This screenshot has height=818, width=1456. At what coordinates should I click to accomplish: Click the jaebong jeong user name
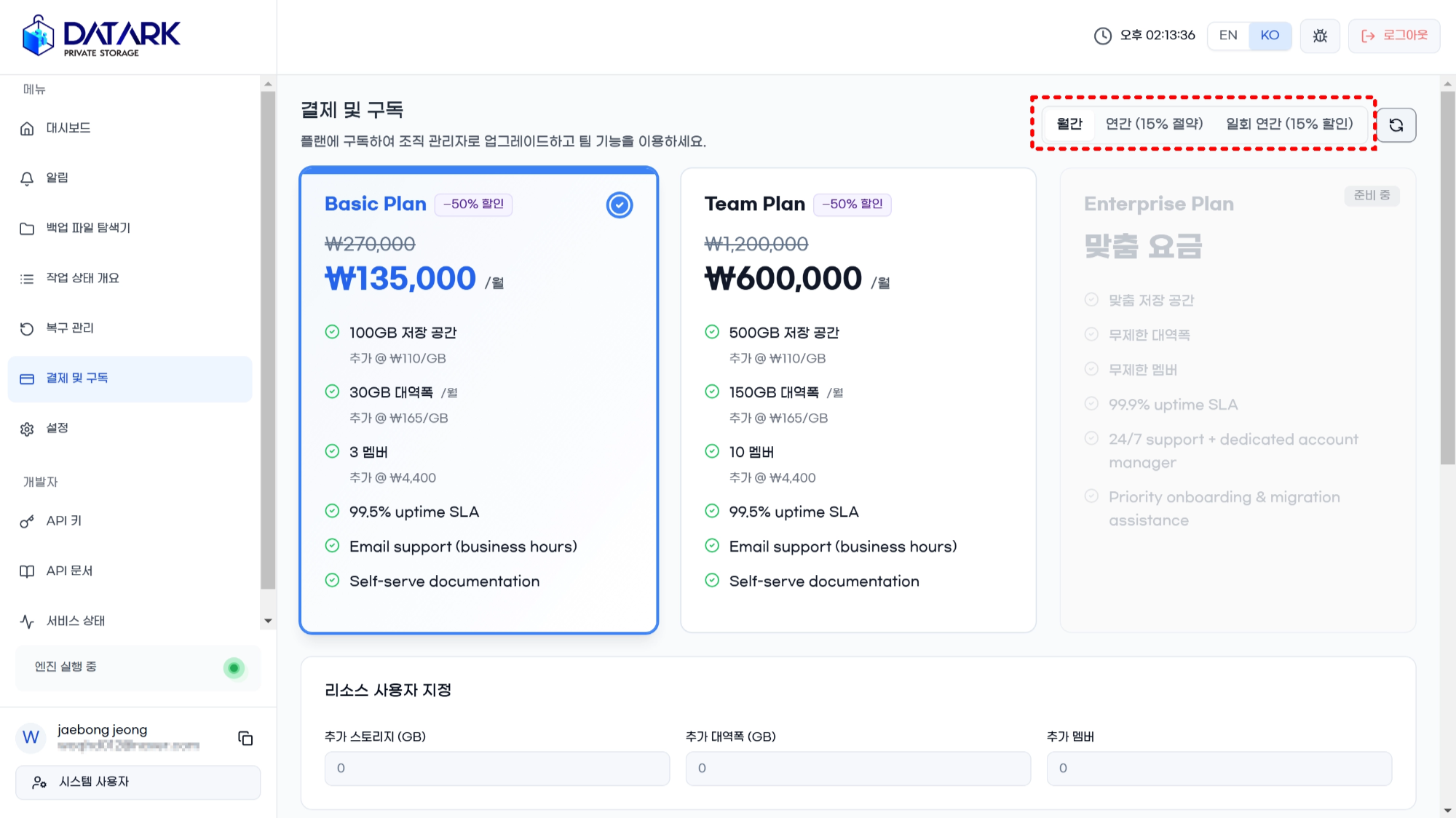103,730
